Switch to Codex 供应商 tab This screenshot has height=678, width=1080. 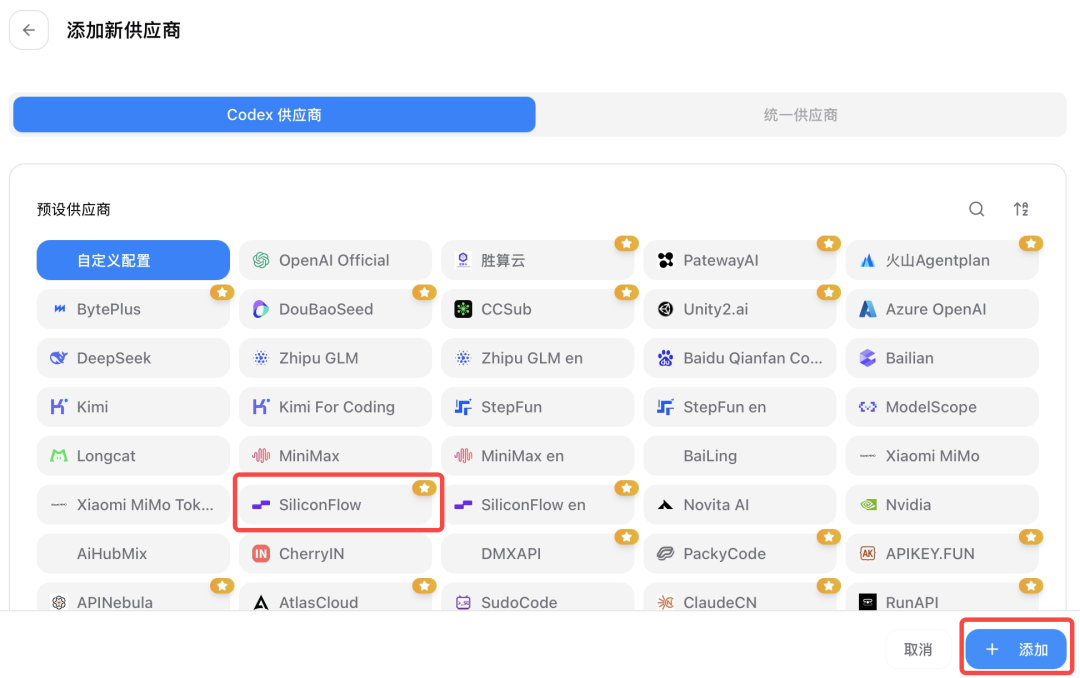274,114
